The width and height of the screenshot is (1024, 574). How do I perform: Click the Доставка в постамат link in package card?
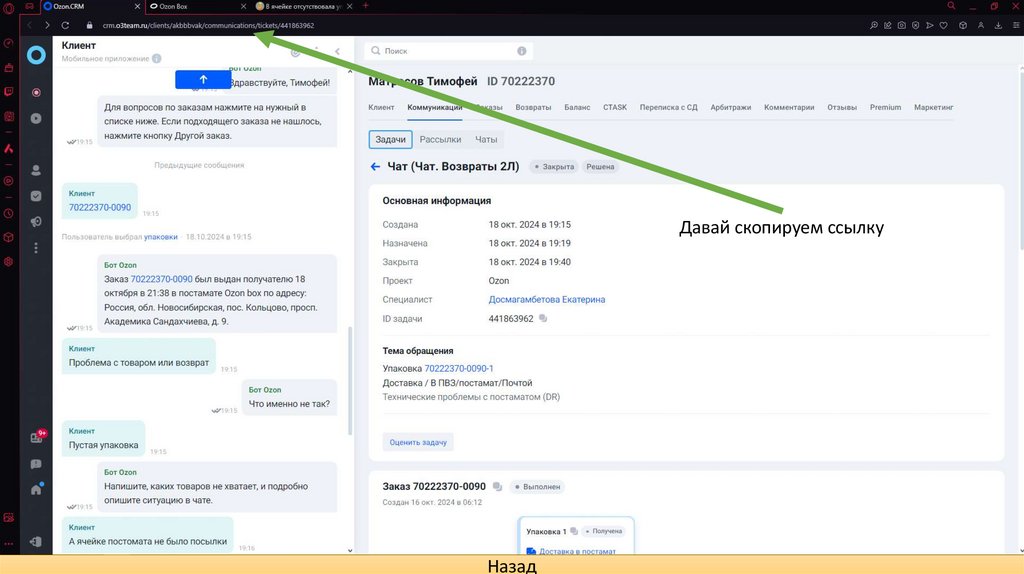coord(577,551)
